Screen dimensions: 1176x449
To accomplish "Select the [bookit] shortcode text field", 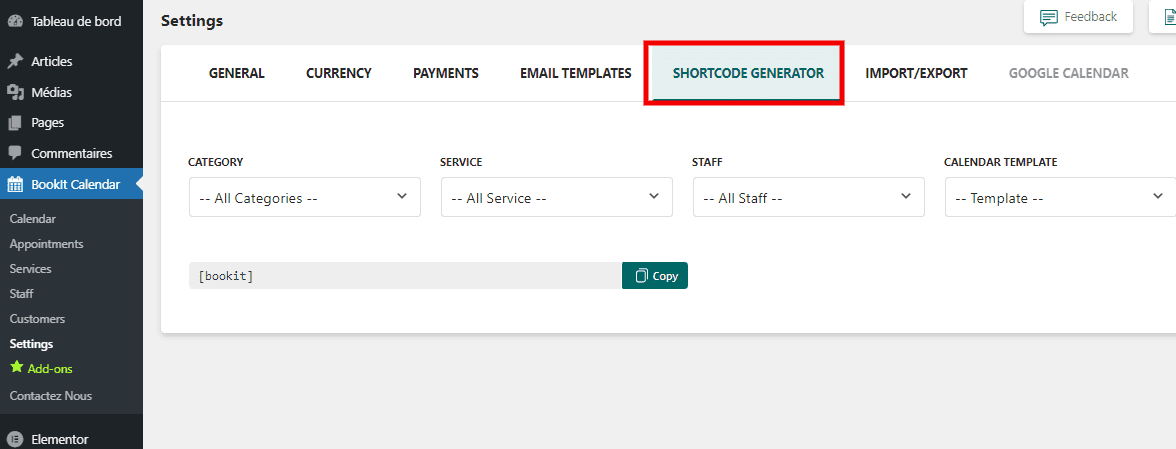I will [x=405, y=276].
